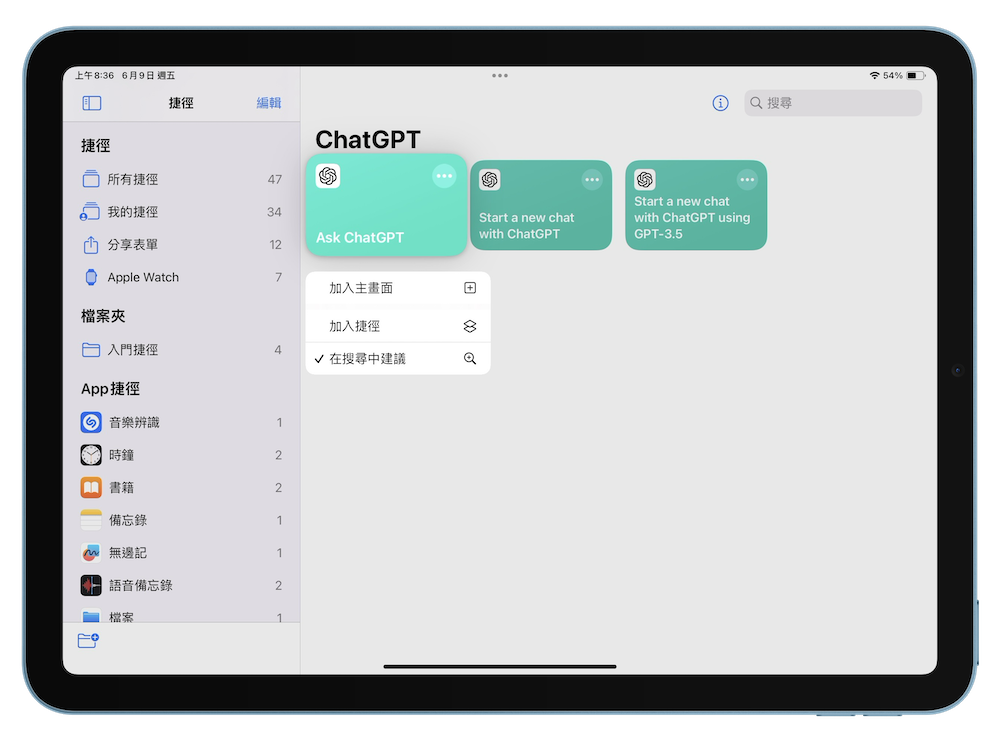Open 所有捷徑 list
This screenshot has height=741, width=1000.
point(182,179)
